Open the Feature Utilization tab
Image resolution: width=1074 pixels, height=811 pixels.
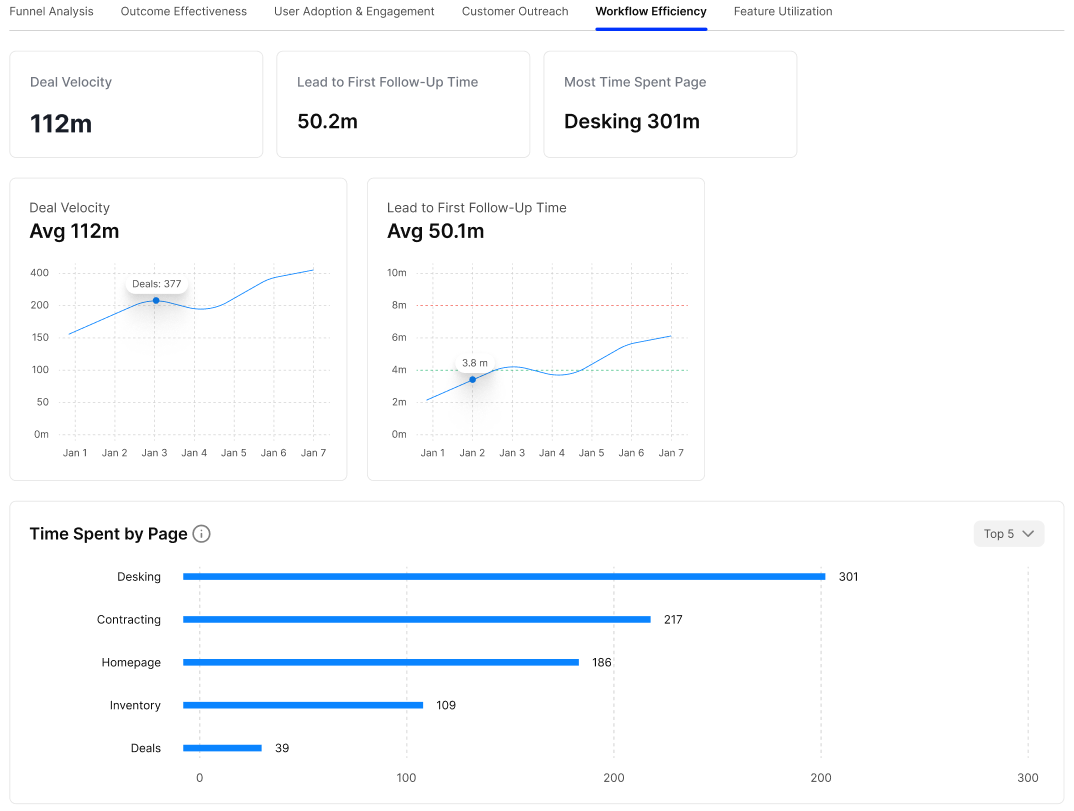click(783, 12)
